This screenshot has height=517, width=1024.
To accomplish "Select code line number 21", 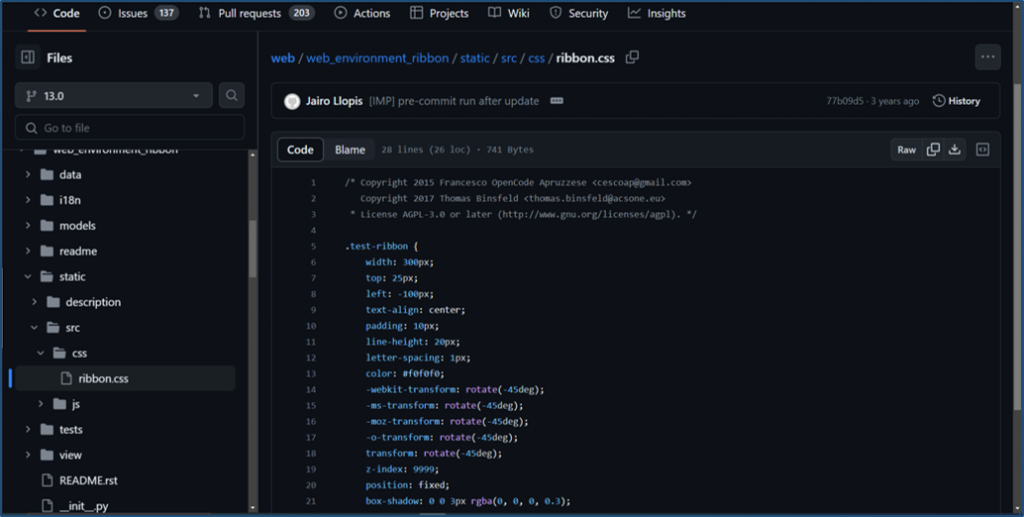I will click(x=311, y=501).
